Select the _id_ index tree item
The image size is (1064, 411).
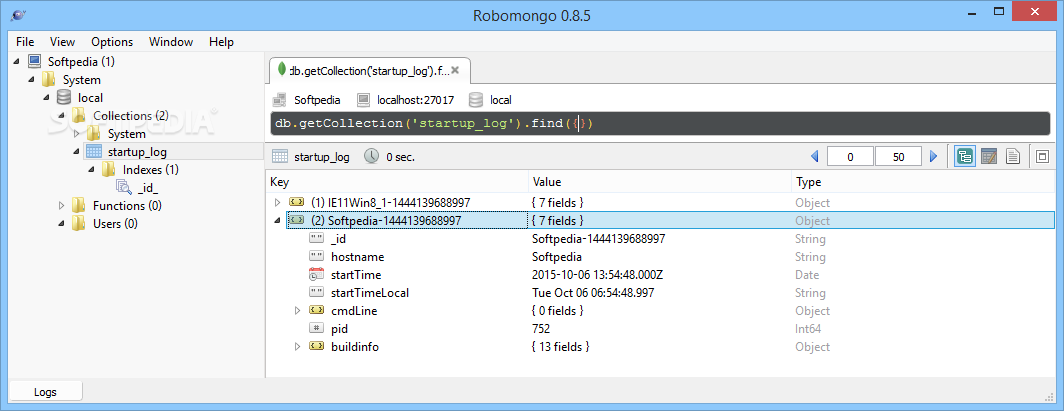[x=147, y=188]
